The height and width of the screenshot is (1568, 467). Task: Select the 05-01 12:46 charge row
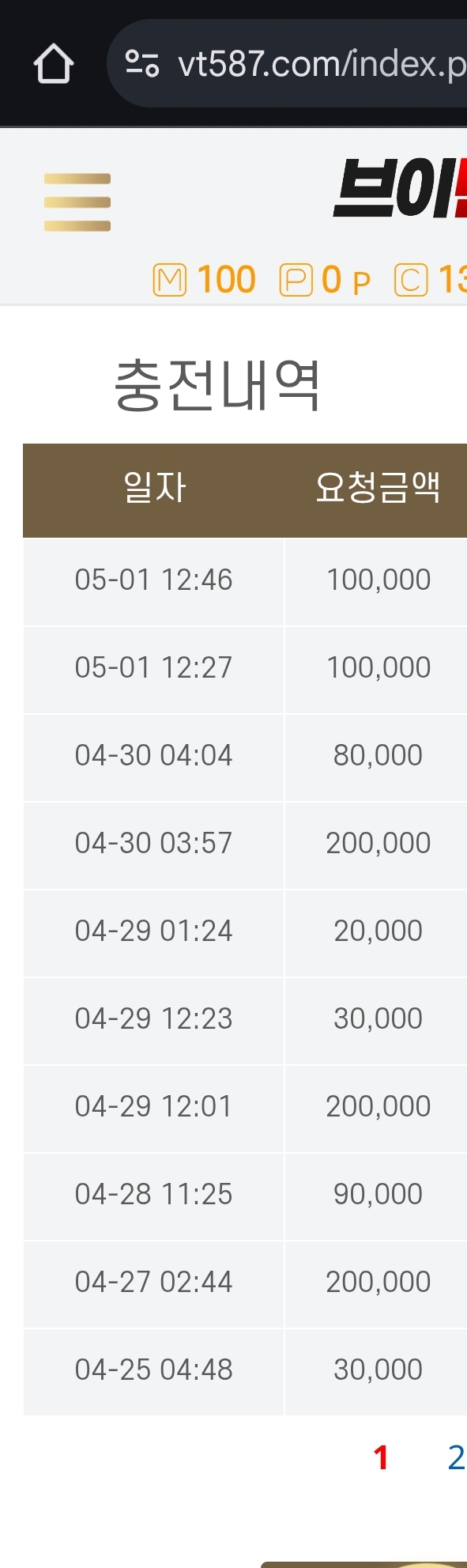(x=245, y=582)
